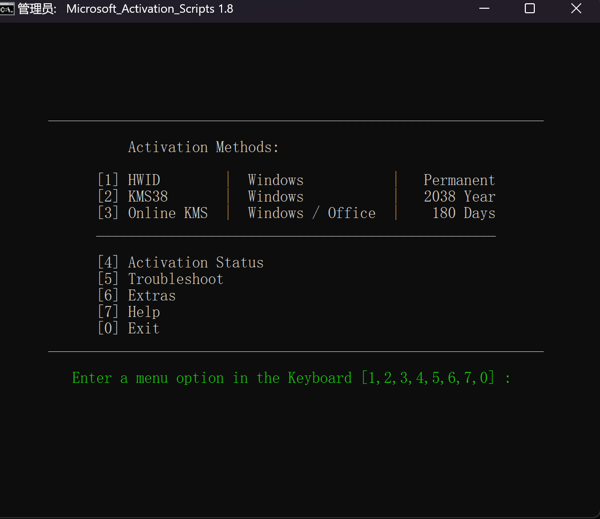600x519 pixels.
Task: Select the [5] Troubleshoot menu line
Action: coord(160,279)
